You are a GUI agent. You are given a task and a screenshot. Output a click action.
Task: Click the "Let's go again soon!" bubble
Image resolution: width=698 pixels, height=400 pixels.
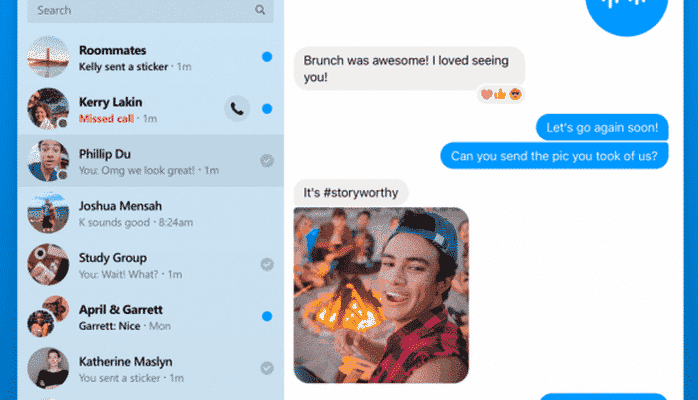602,128
